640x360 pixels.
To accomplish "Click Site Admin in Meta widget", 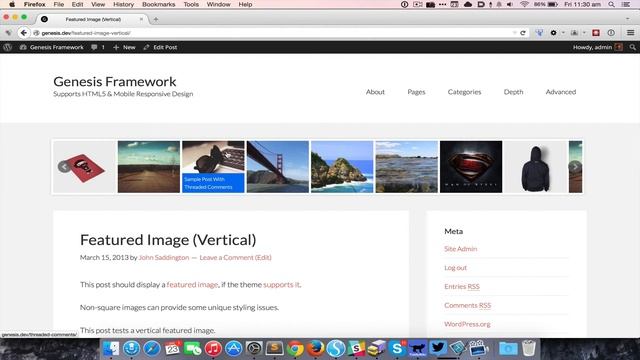I will tap(460, 249).
